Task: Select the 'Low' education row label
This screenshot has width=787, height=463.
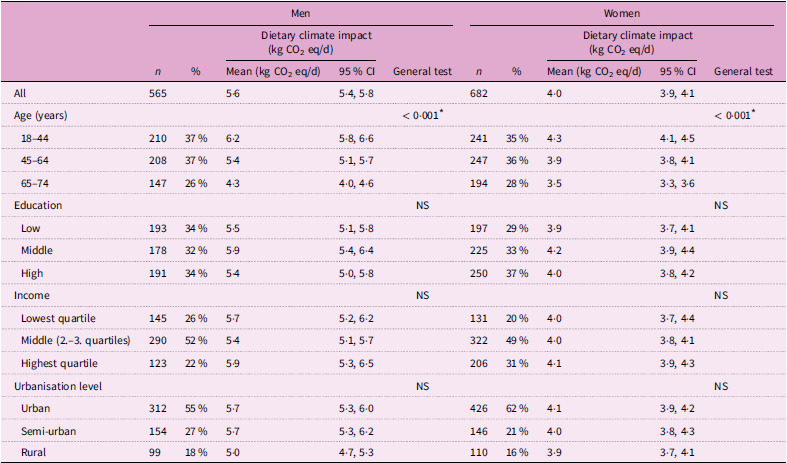Action: click(31, 228)
